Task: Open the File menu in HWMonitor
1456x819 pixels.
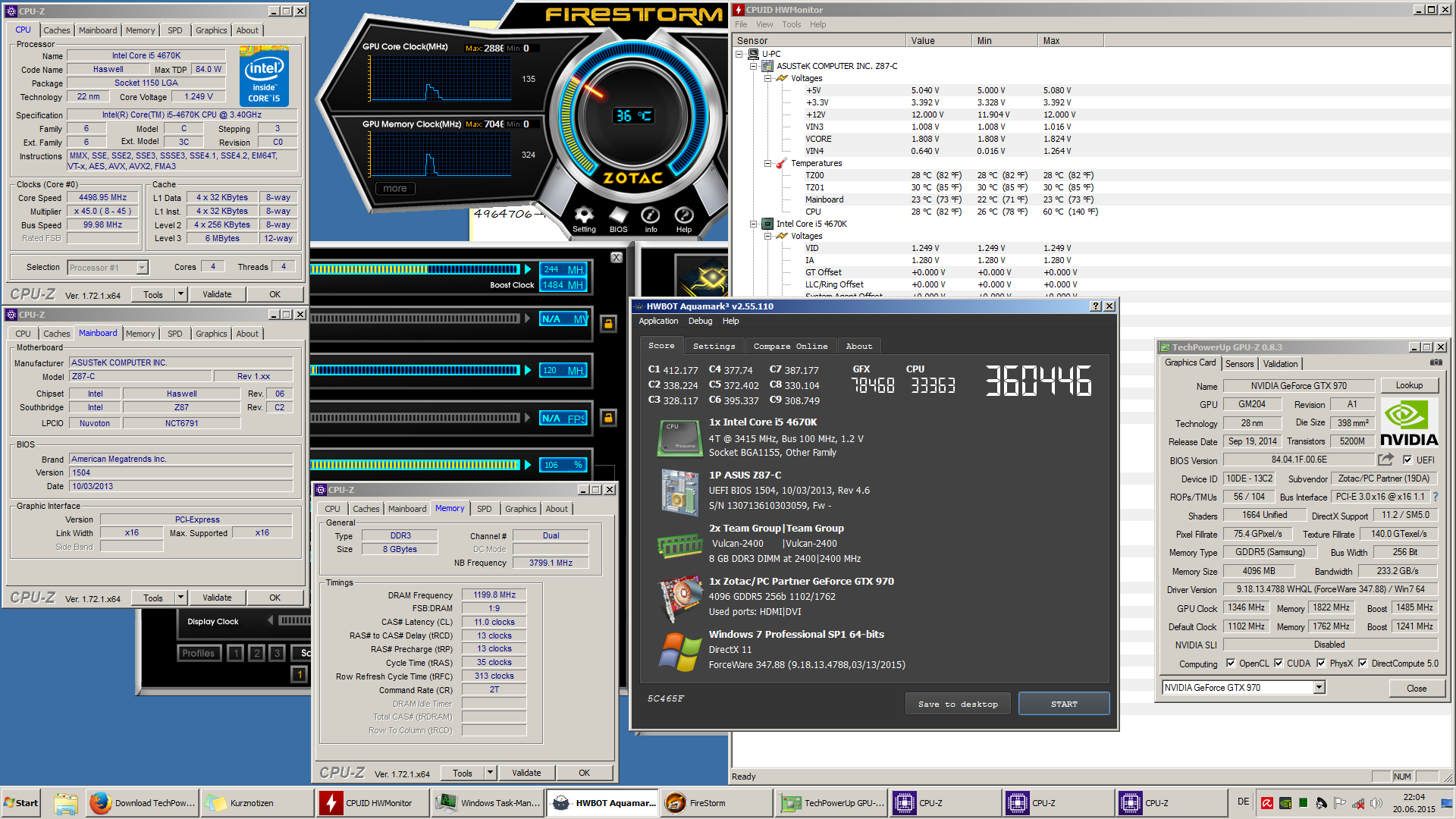Action: [x=741, y=24]
